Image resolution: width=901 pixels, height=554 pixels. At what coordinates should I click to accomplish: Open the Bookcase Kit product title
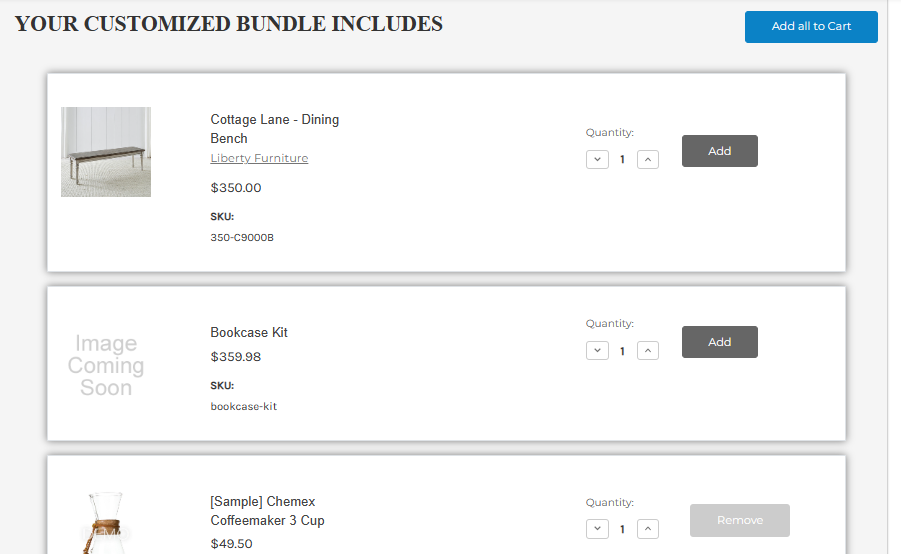coord(249,332)
